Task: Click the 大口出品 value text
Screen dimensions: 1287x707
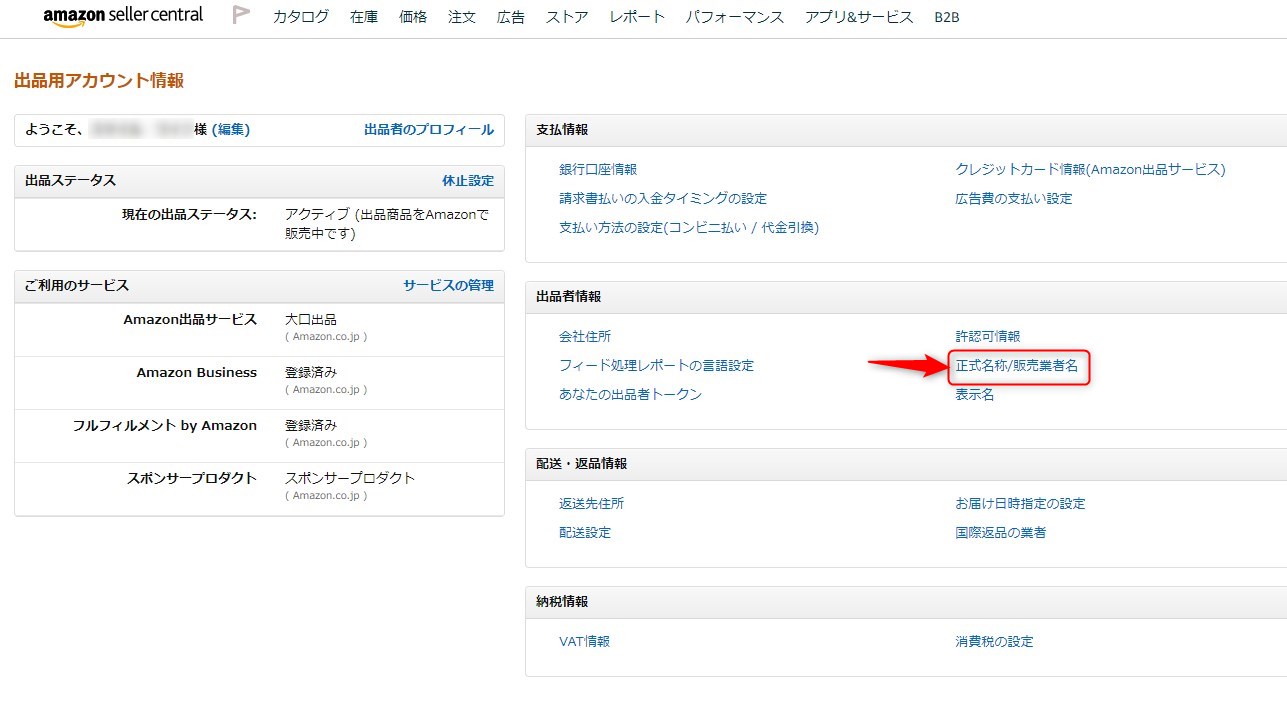Action: [x=311, y=319]
